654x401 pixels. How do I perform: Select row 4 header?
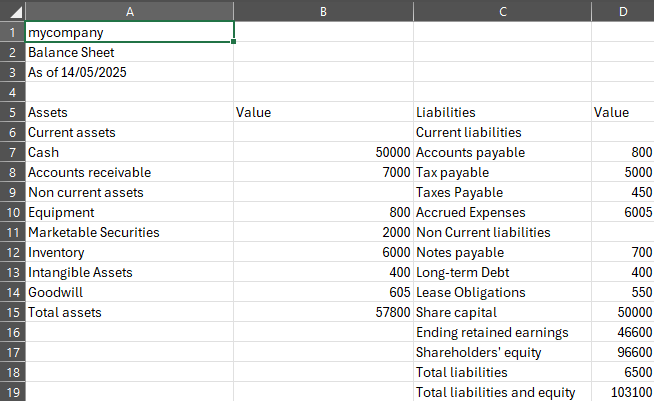[x=13, y=92]
